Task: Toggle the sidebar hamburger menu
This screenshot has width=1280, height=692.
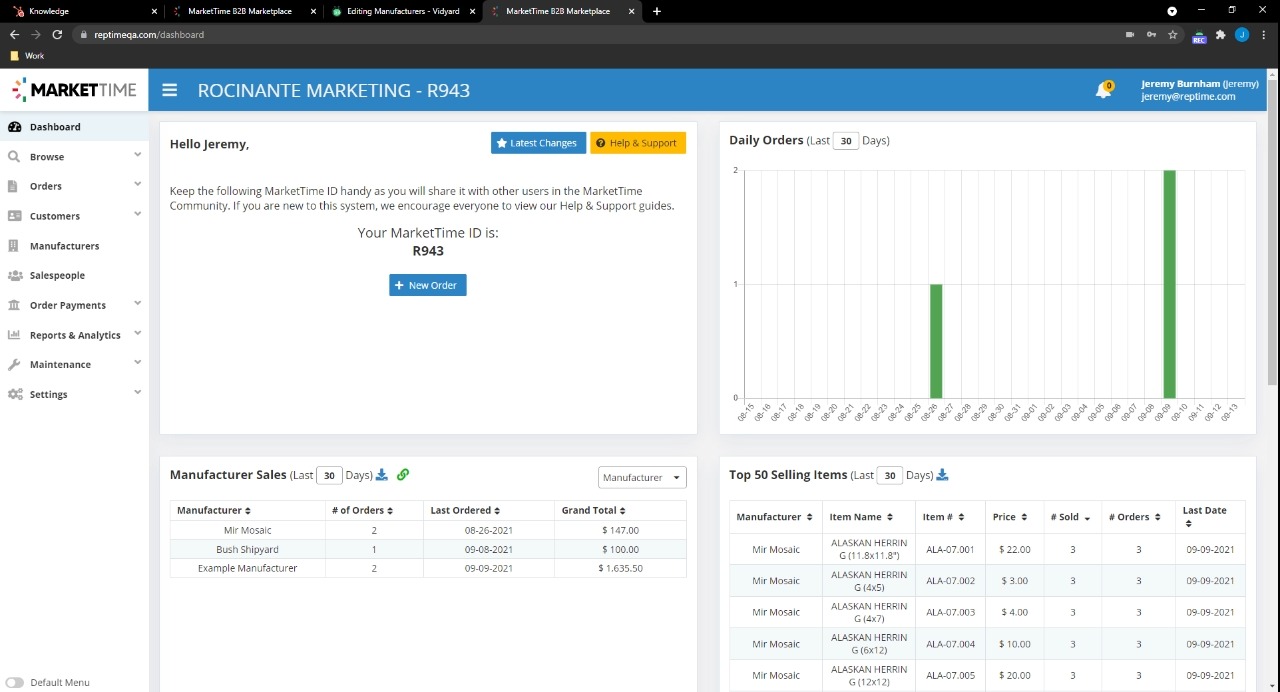Action: (x=169, y=90)
